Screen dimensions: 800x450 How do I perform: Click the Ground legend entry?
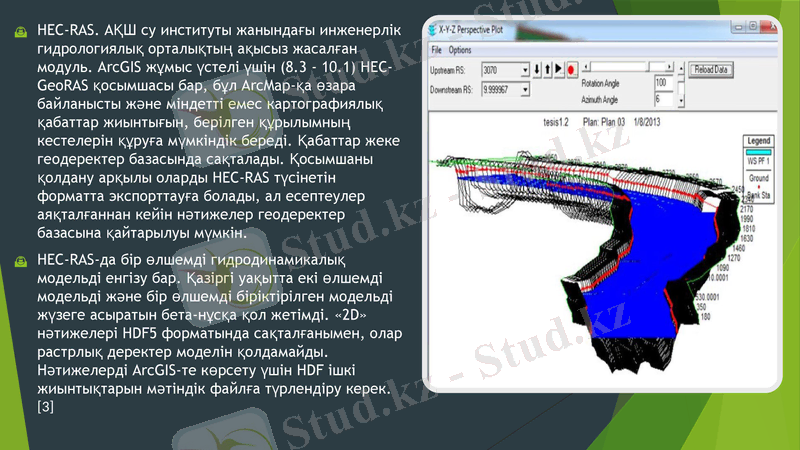click(758, 178)
